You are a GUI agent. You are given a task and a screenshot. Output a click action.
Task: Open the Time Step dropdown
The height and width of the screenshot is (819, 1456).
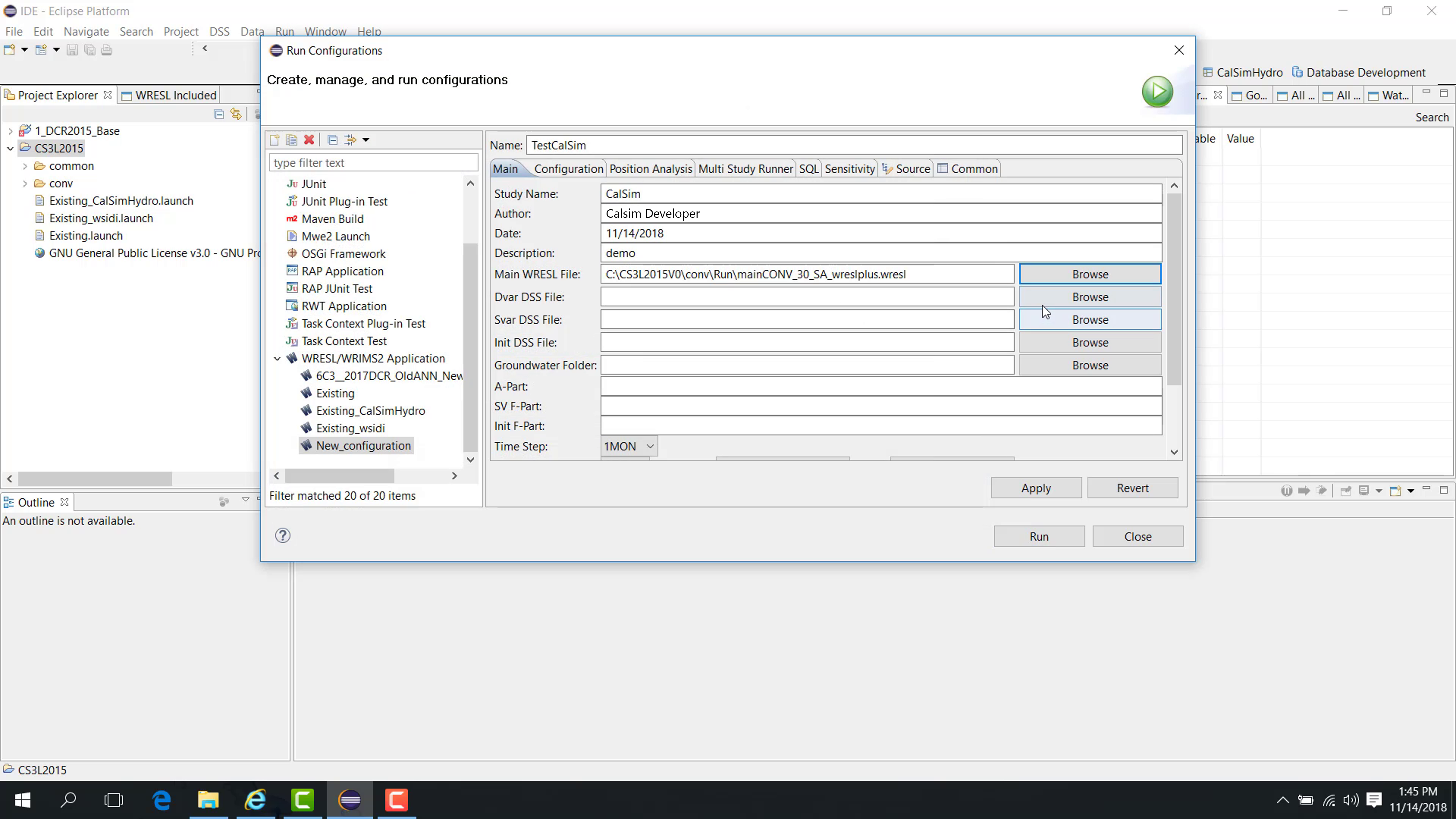point(629,446)
